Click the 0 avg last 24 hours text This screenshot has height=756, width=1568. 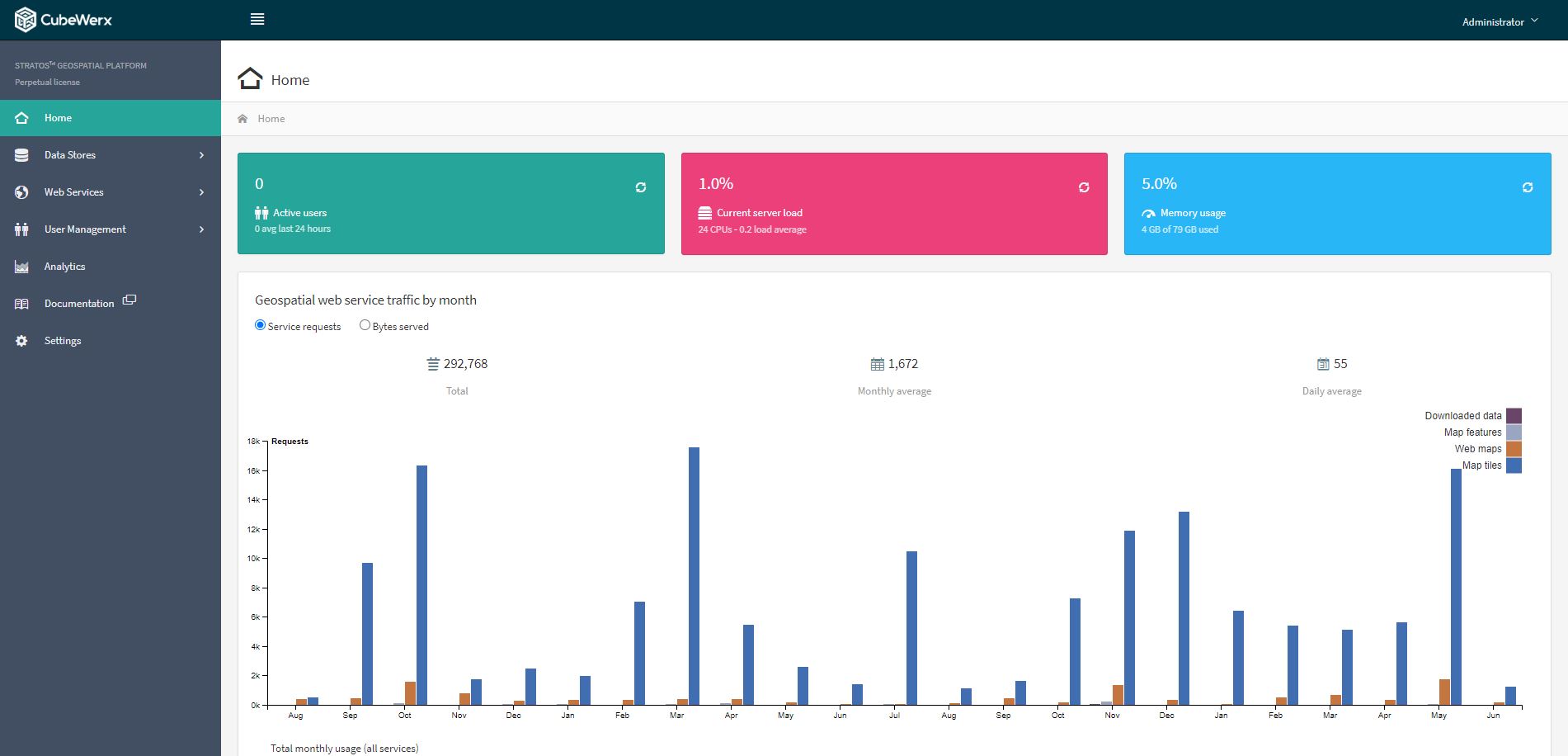293,229
